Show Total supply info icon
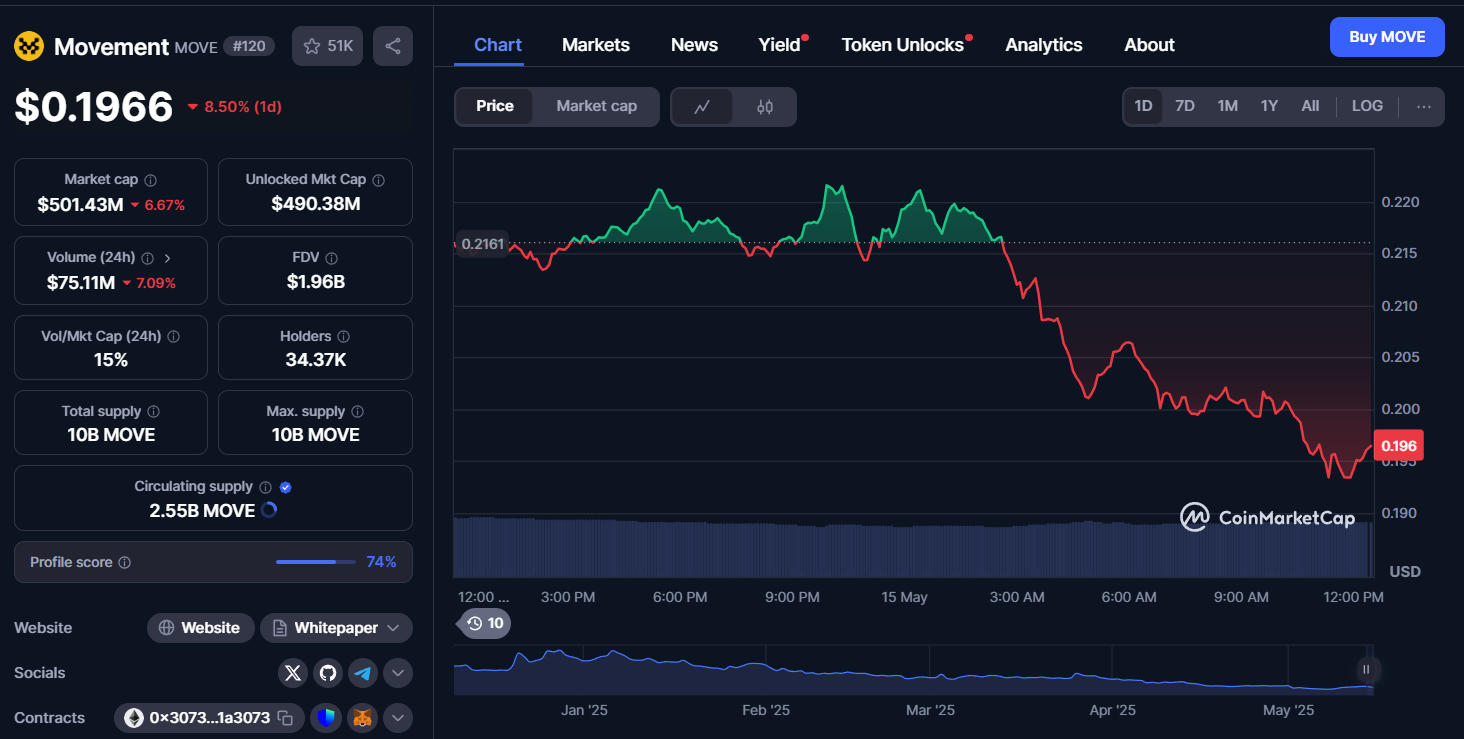The width and height of the screenshot is (1464, 739). (x=153, y=412)
